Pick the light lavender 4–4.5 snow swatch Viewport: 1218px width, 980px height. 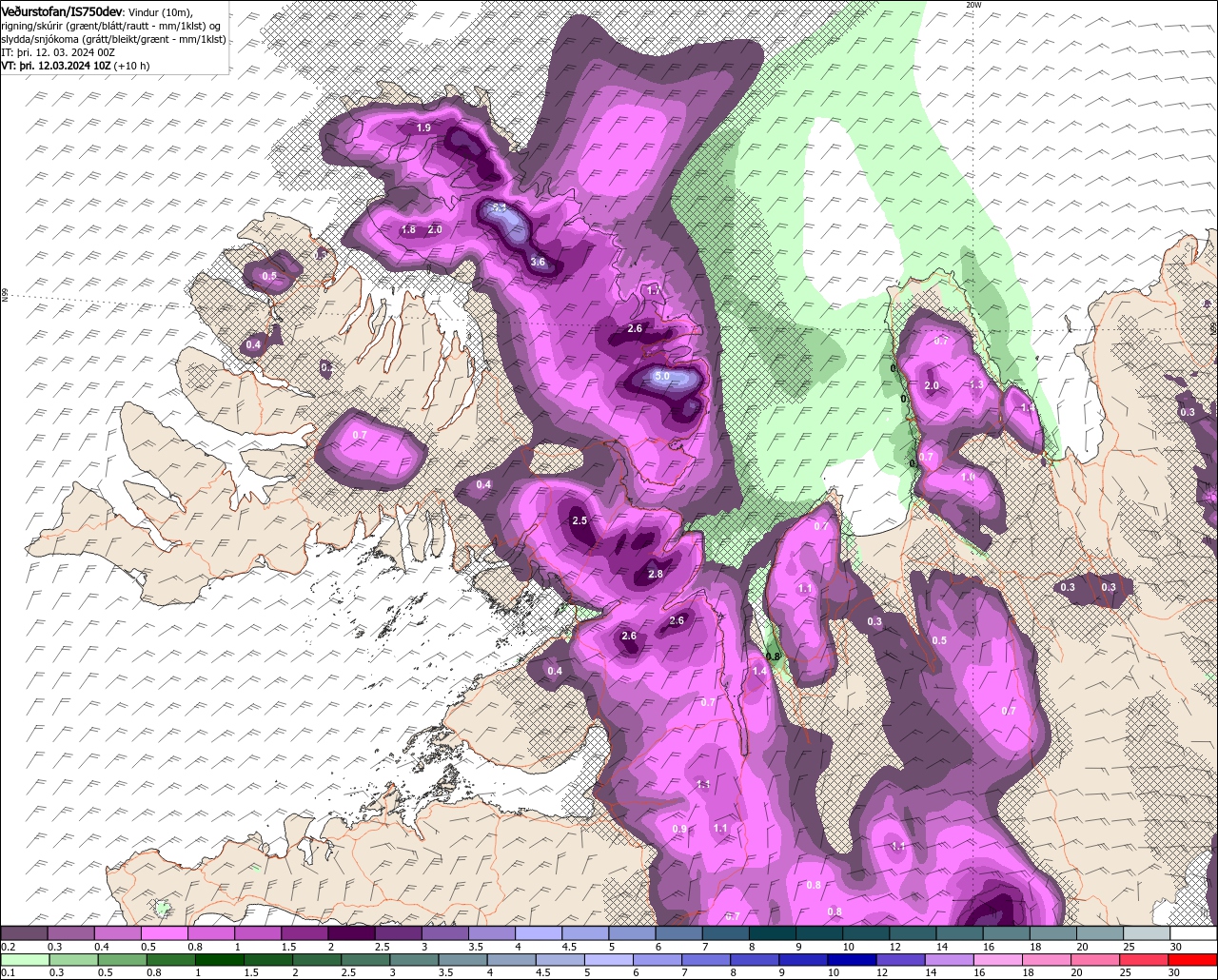click(540, 933)
